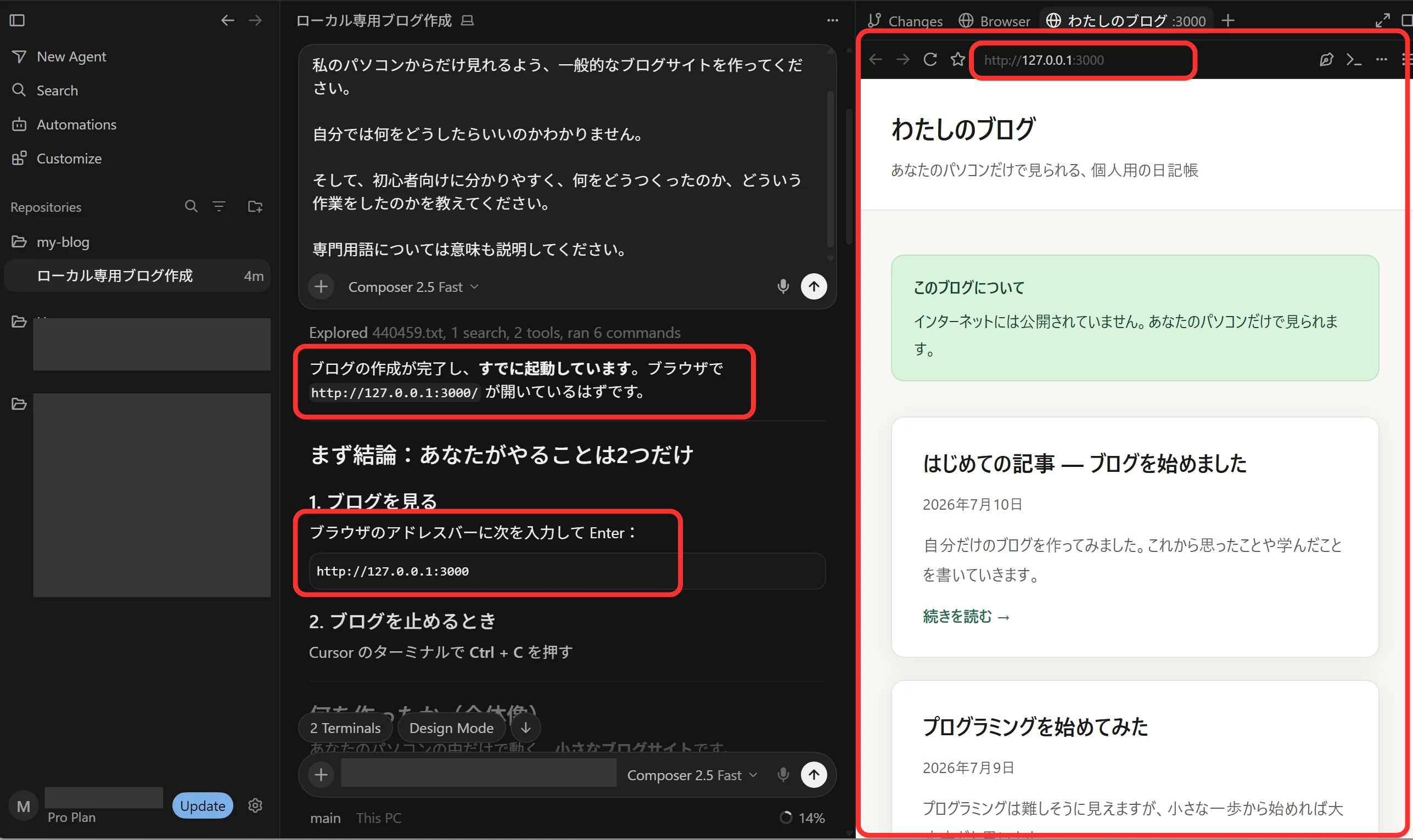
Task: Add a new tab with plus icon
Action: tap(1228, 21)
